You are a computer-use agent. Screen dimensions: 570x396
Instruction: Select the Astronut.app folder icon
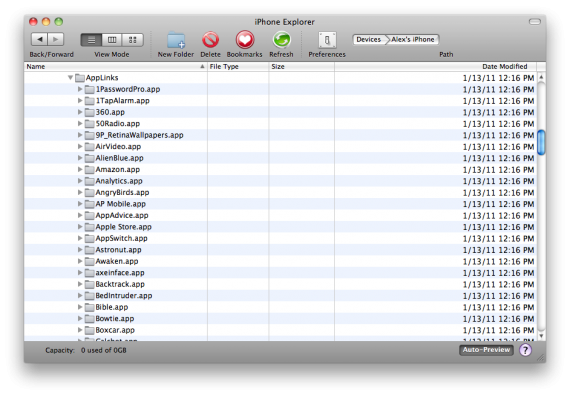(89, 249)
